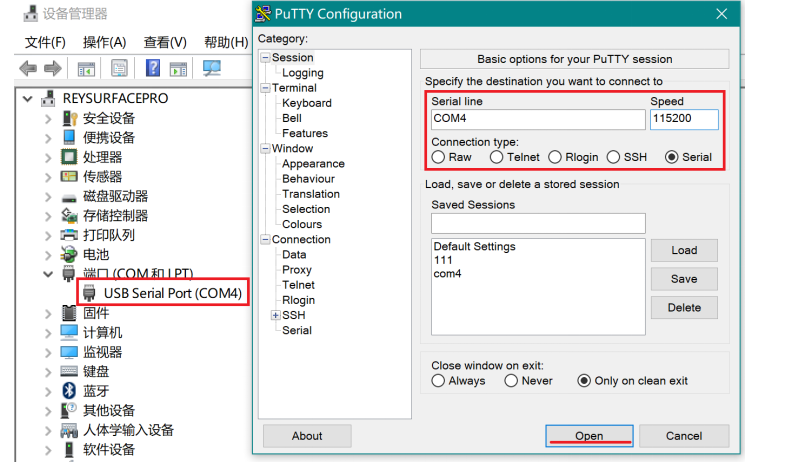The image size is (785, 472).
Task: Select the Serial connection type radio button
Action: [671, 157]
